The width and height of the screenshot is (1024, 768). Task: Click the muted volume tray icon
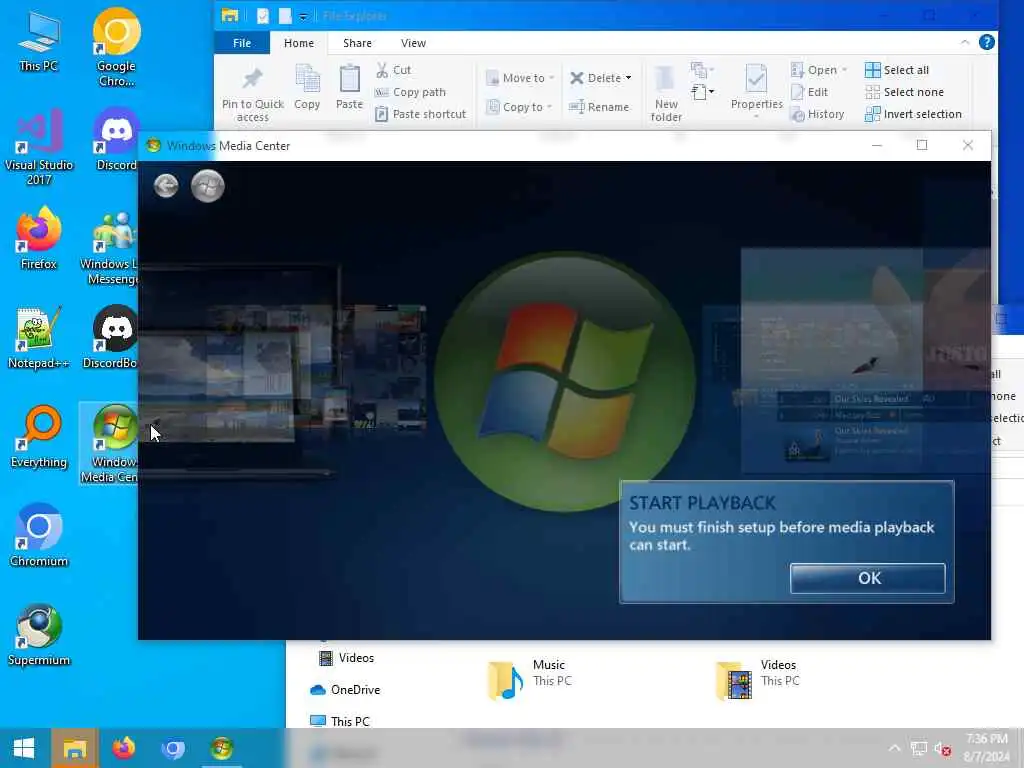click(942, 749)
